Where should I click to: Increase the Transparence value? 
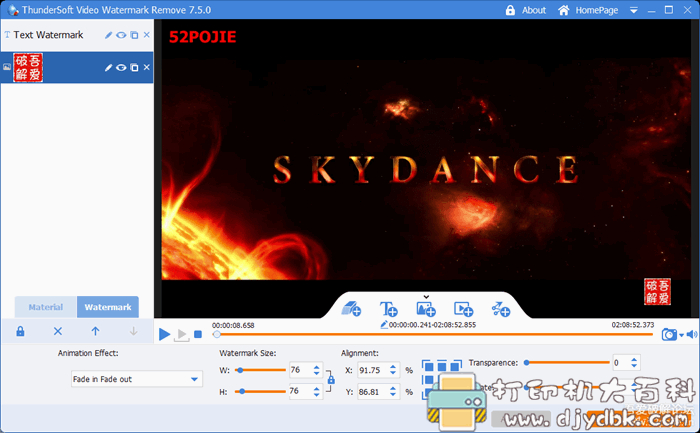tap(634, 360)
